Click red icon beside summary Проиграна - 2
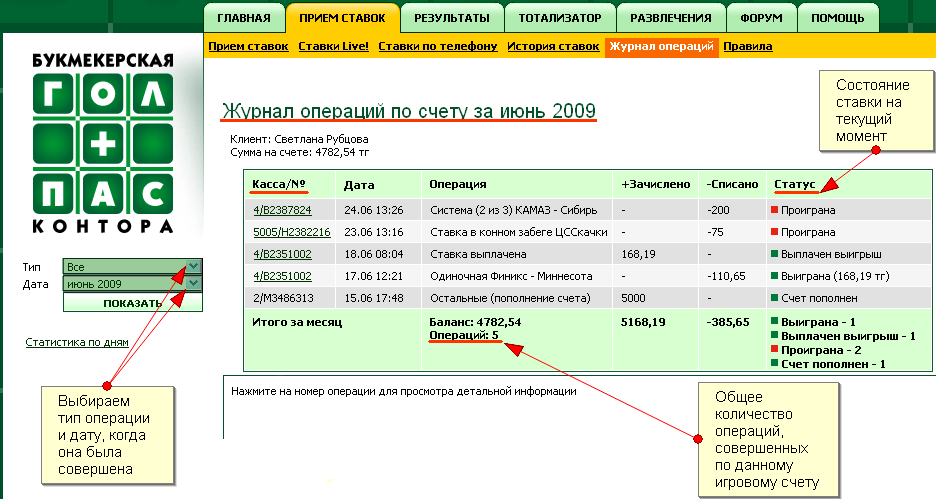Viewport: 936px width, 499px height. 775,349
